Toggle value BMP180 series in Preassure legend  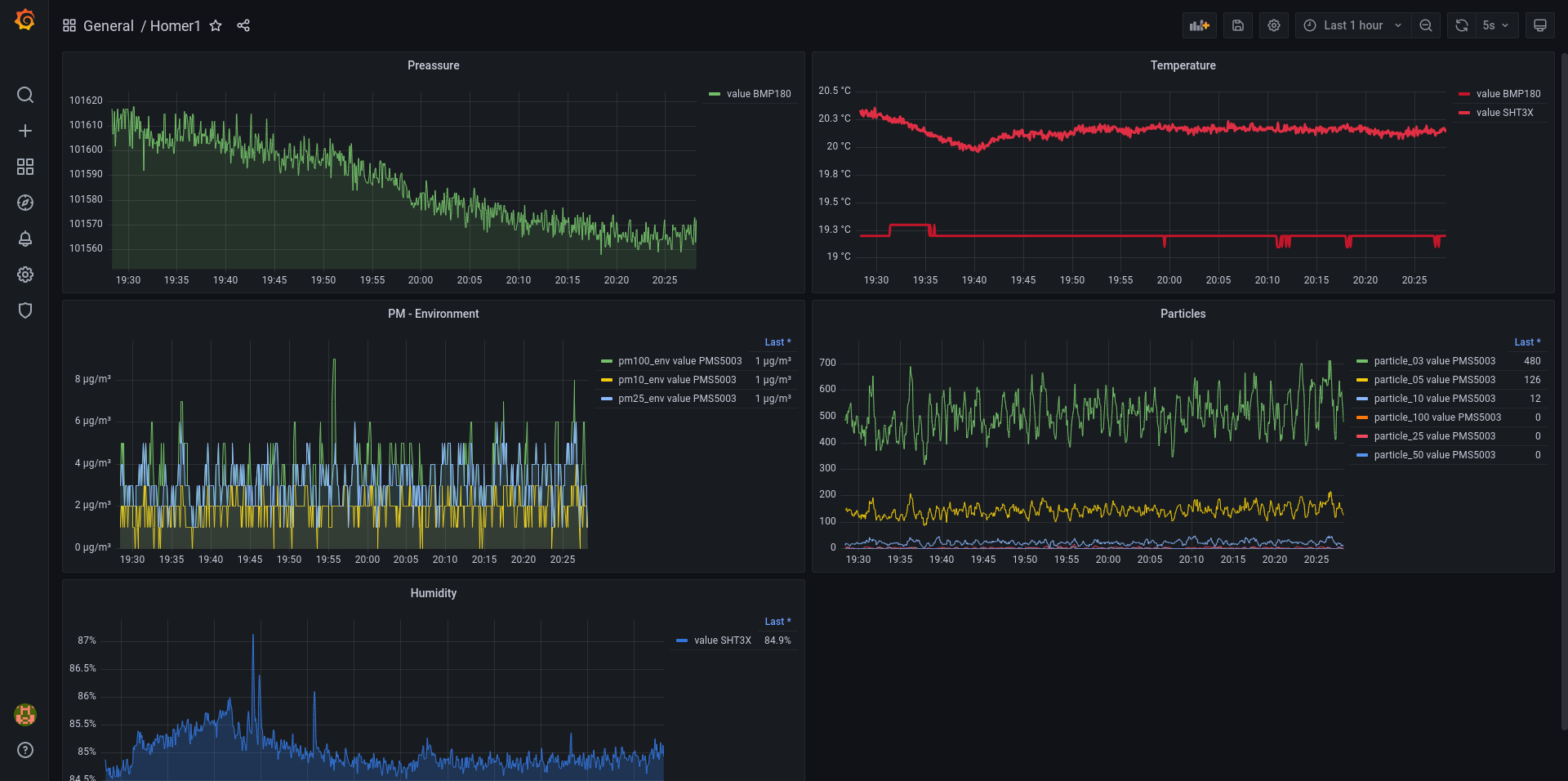tap(759, 94)
